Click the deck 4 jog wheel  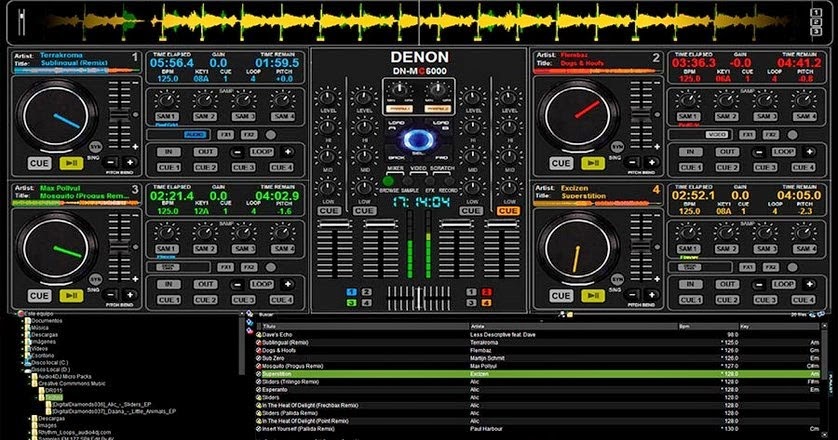point(578,249)
